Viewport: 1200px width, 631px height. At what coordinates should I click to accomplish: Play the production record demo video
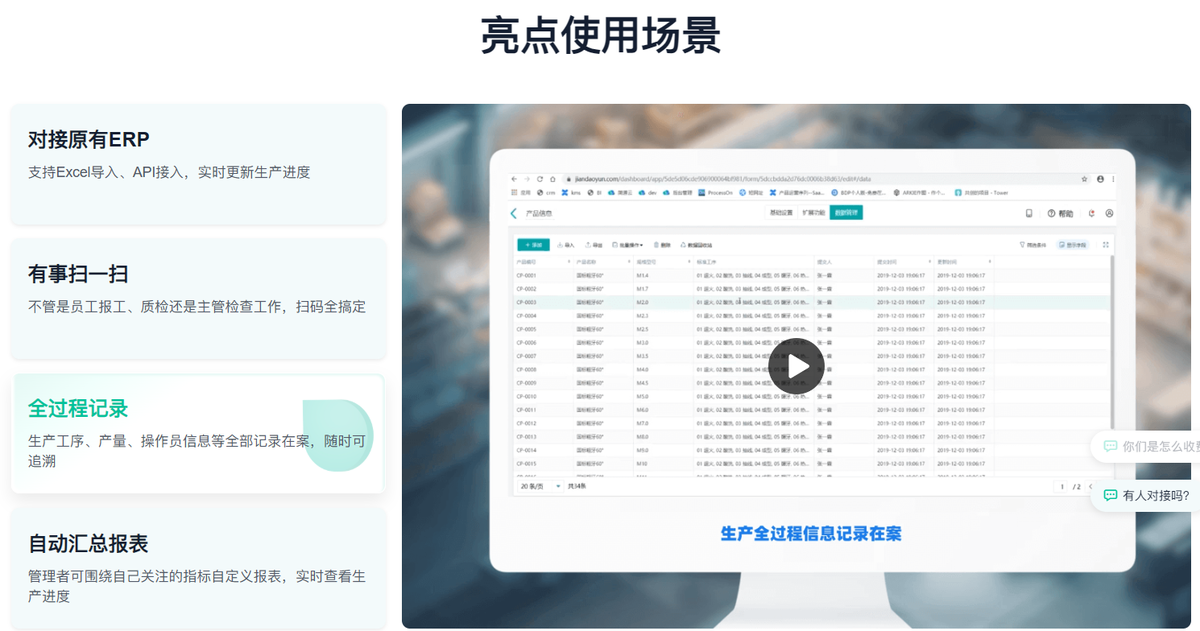pyautogui.click(x=796, y=366)
